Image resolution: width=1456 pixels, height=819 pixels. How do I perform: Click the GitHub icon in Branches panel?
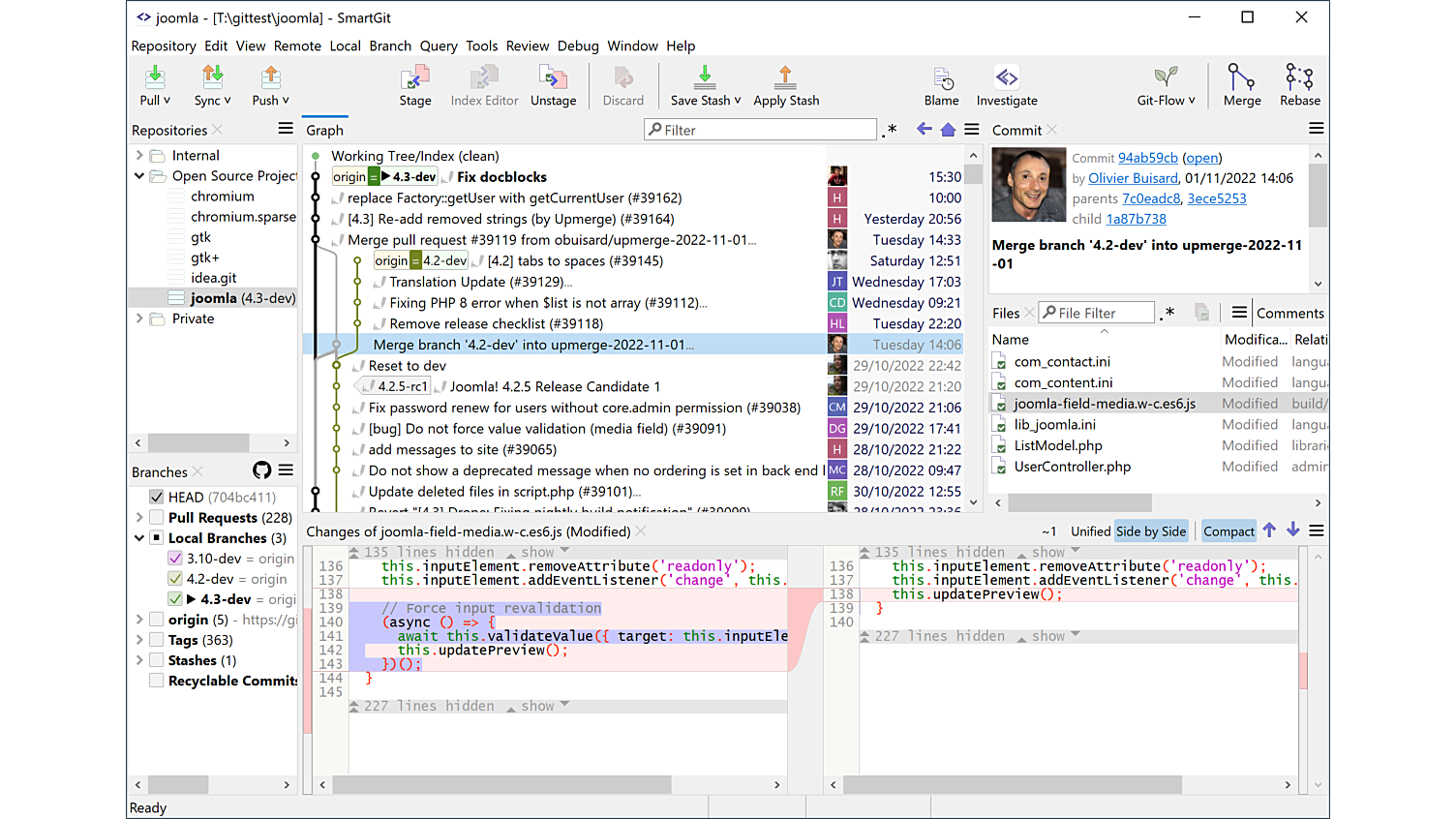(x=261, y=470)
